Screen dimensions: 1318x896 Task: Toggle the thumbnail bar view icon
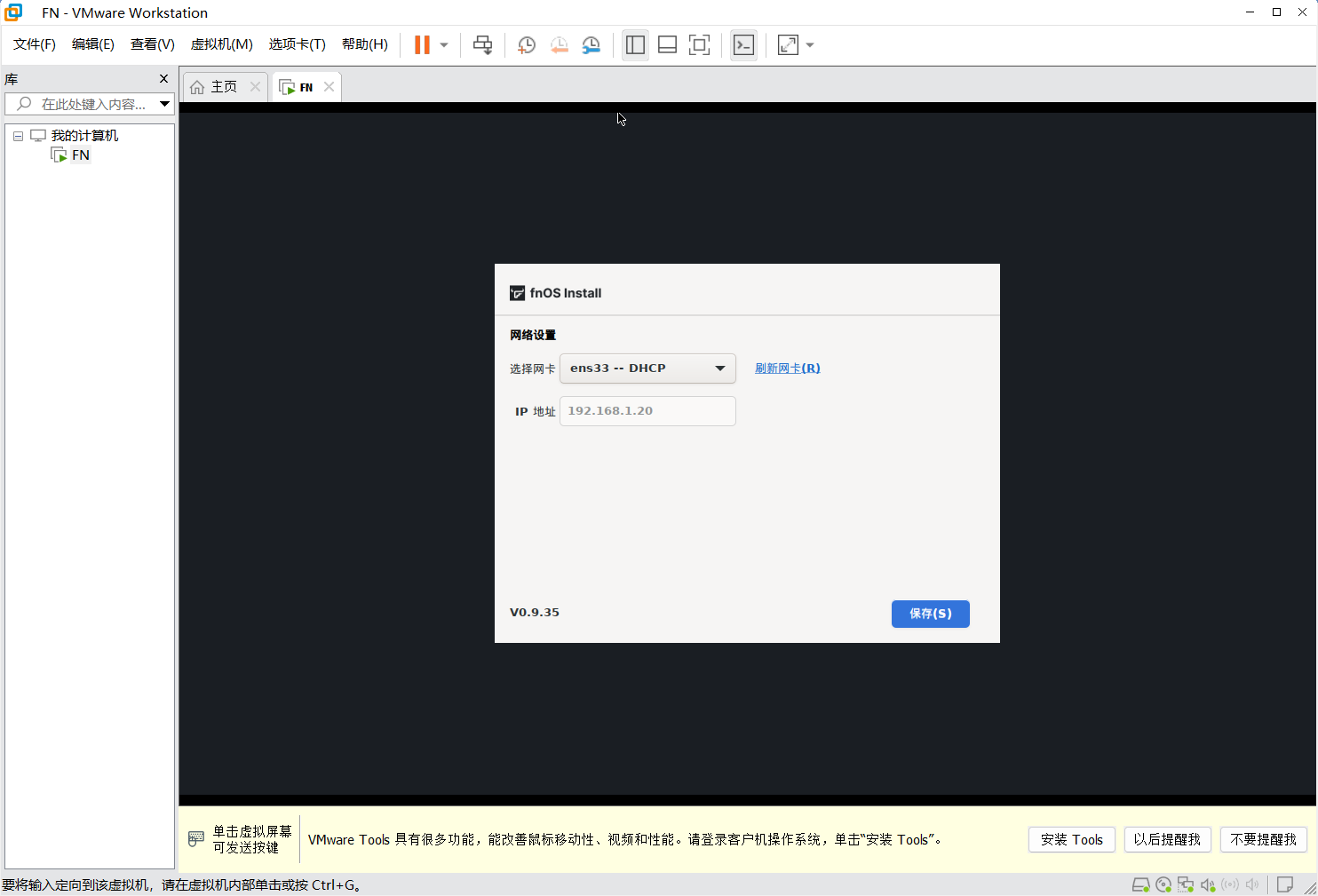click(667, 45)
